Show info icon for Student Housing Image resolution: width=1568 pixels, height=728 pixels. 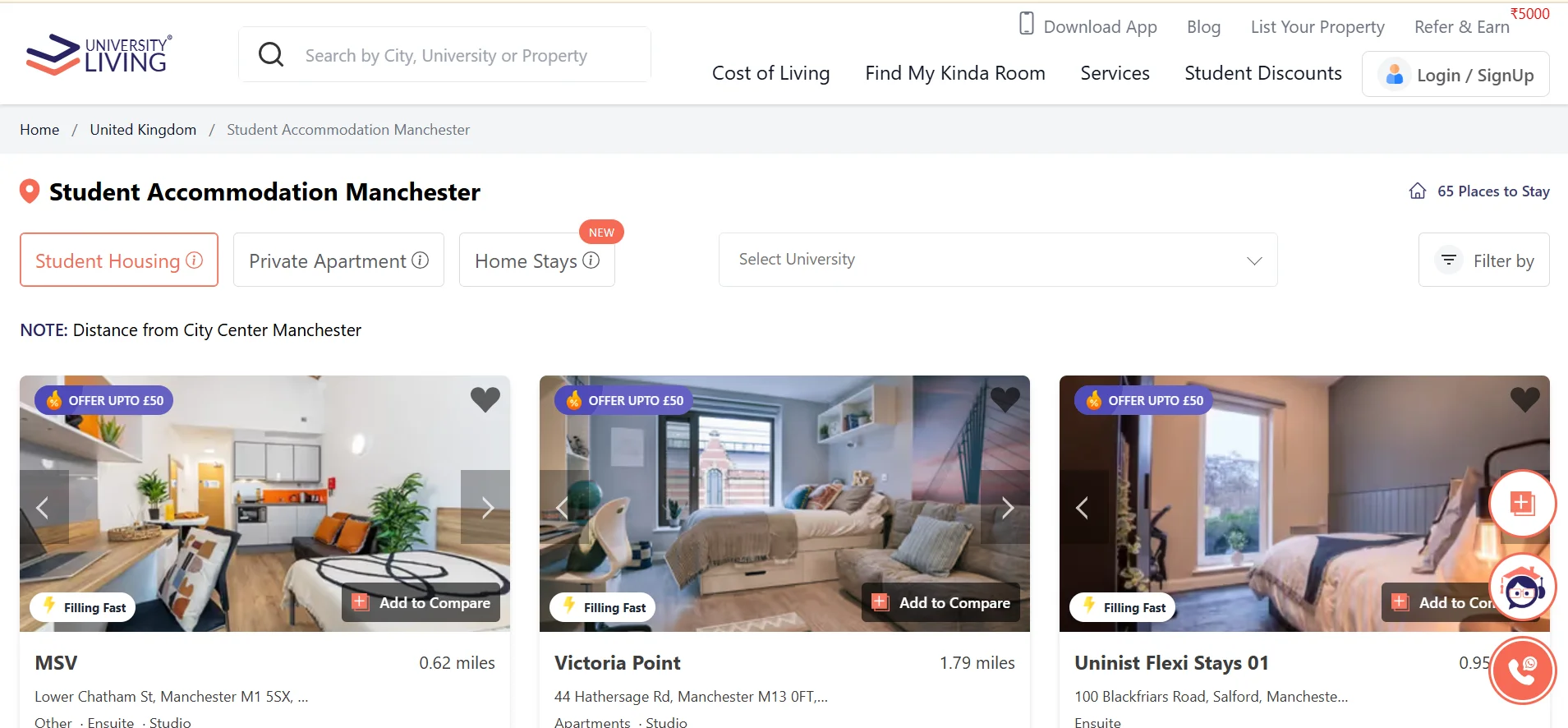click(x=195, y=260)
